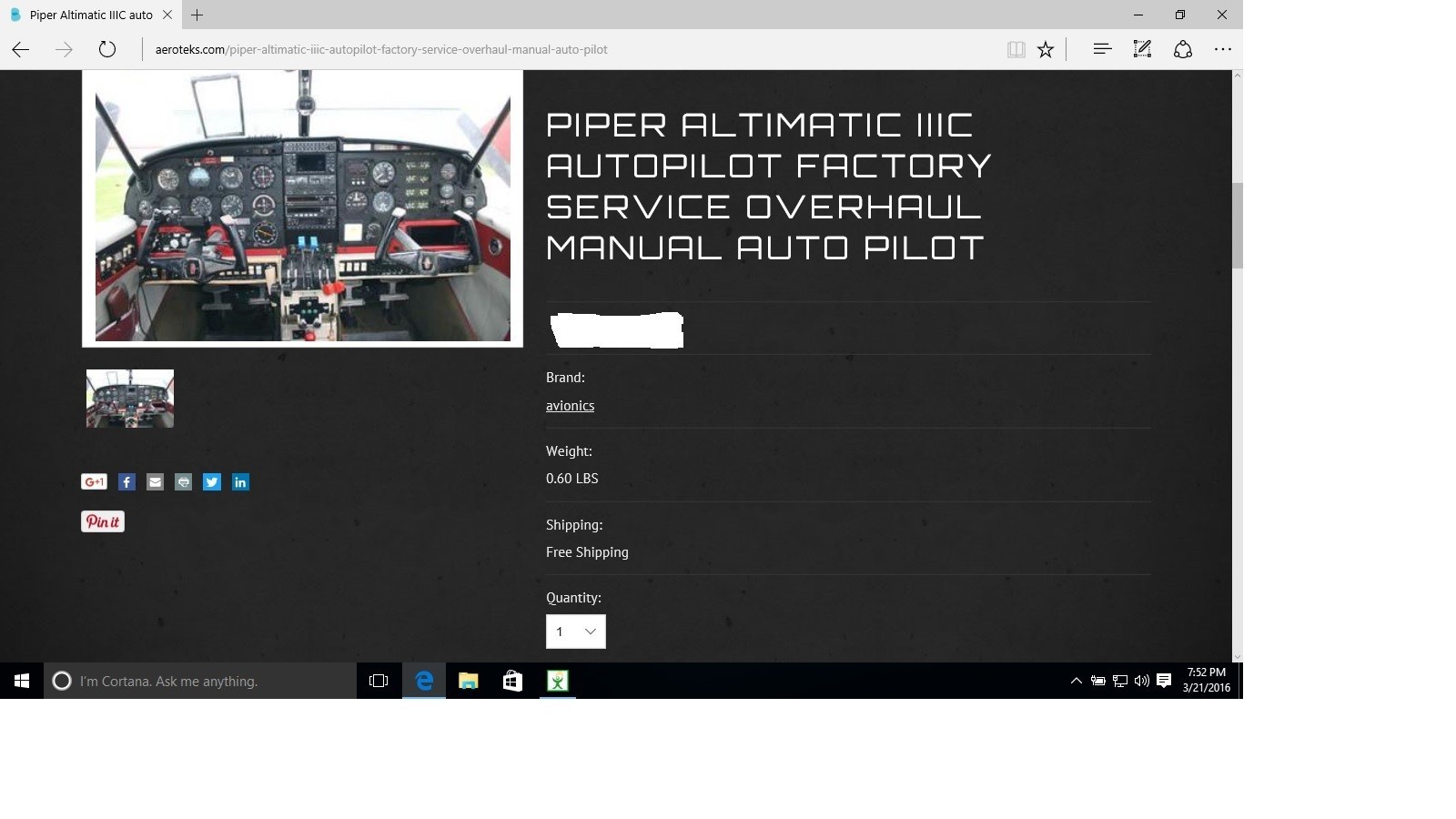
Task: Email this product using the envelope icon
Action: [x=155, y=481]
